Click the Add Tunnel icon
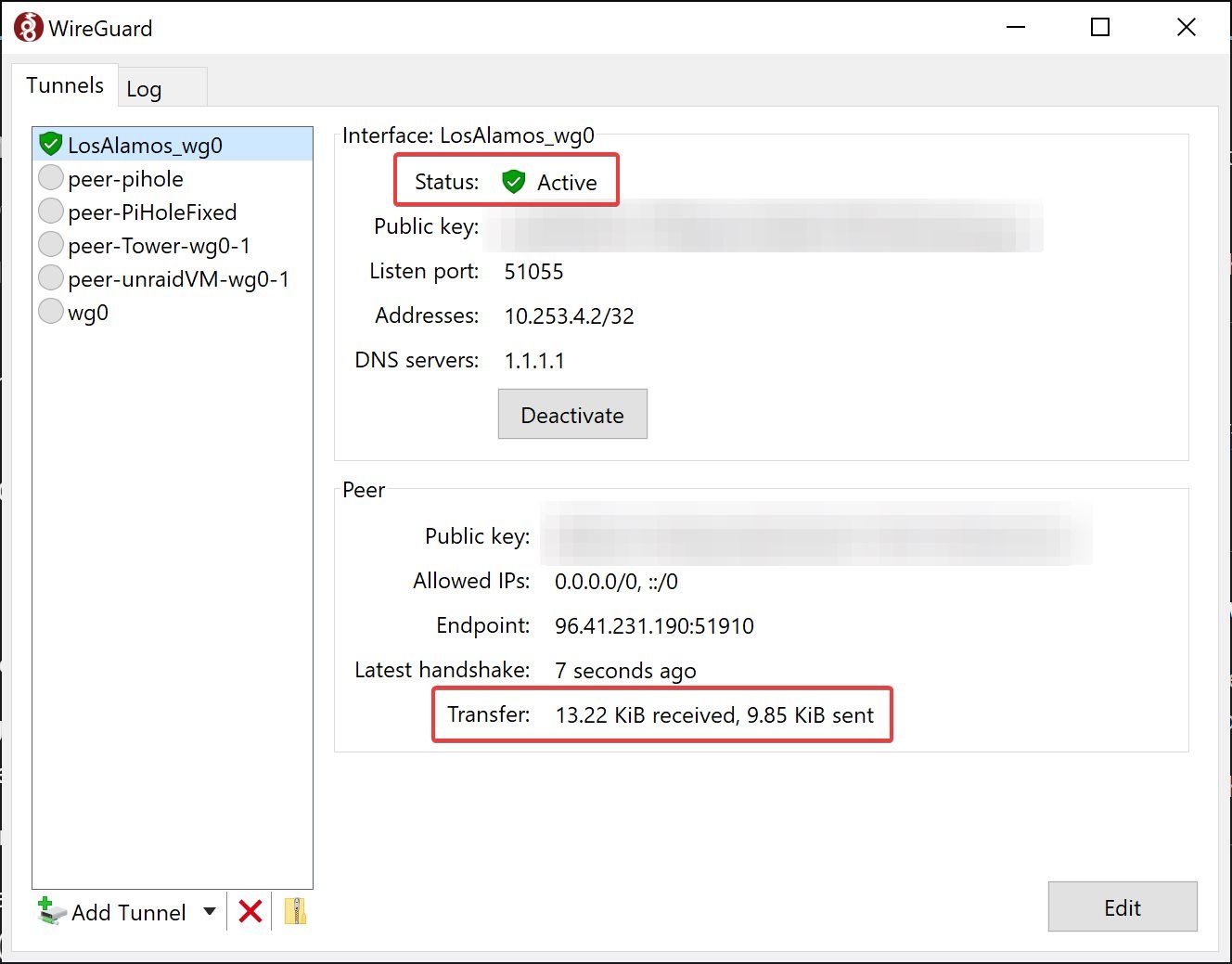Screen dimensions: 1232x964 coord(52,911)
